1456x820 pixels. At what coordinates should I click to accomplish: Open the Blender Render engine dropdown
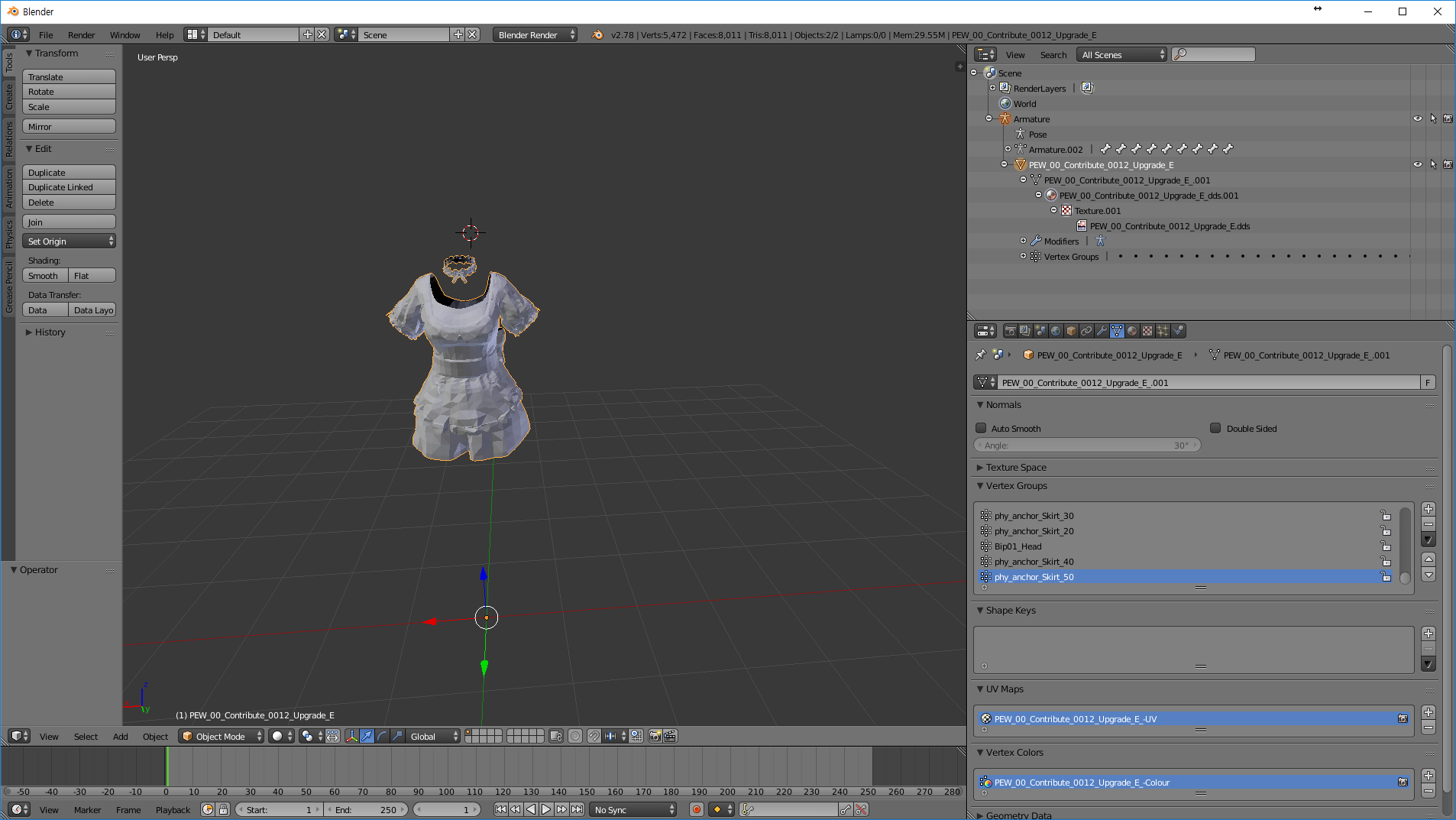tap(535, 35)
